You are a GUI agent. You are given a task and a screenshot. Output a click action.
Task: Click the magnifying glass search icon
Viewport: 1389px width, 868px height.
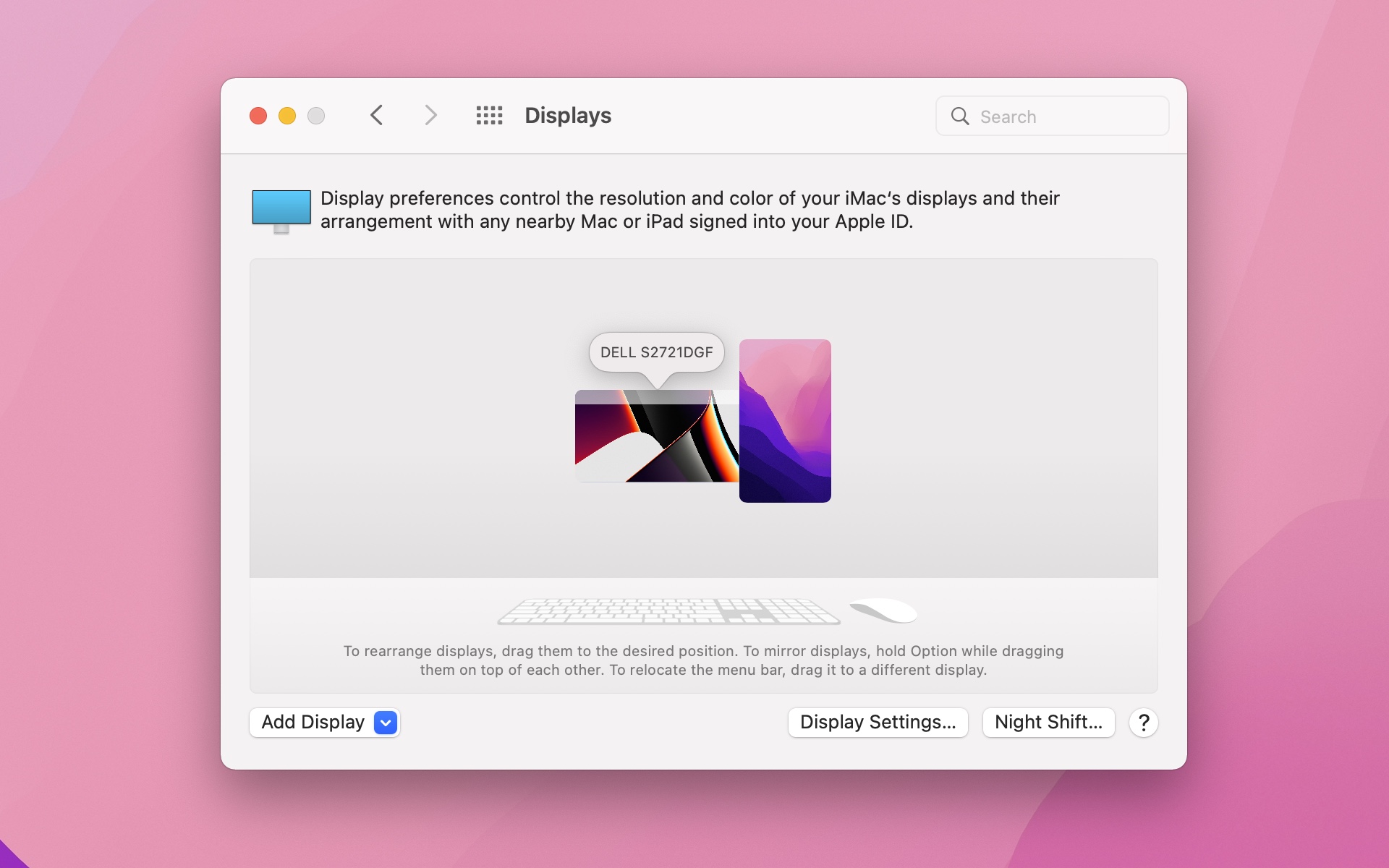[959, 116]
